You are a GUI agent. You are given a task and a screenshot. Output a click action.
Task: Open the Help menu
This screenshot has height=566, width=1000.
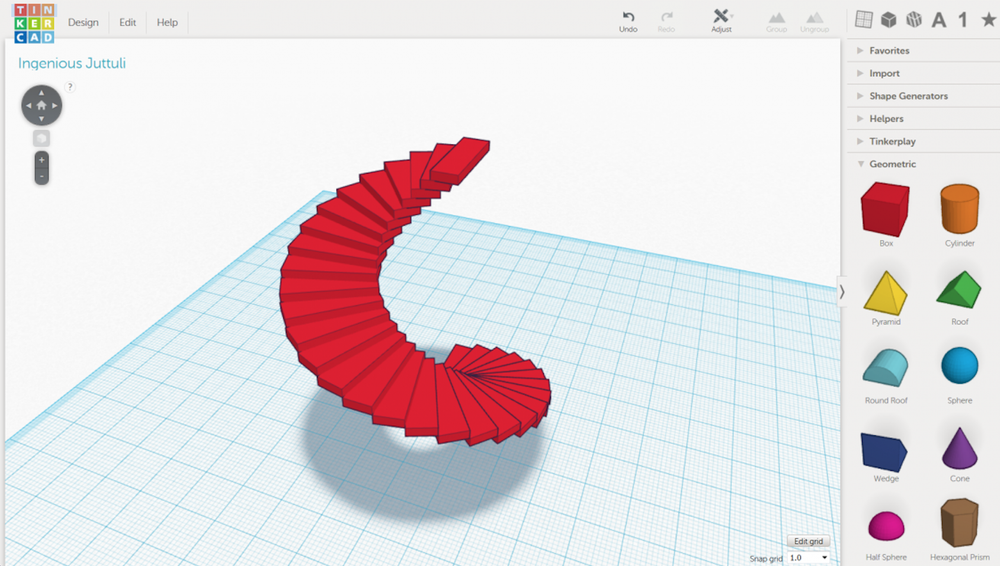pyautogui.click(x=167, y=22)
